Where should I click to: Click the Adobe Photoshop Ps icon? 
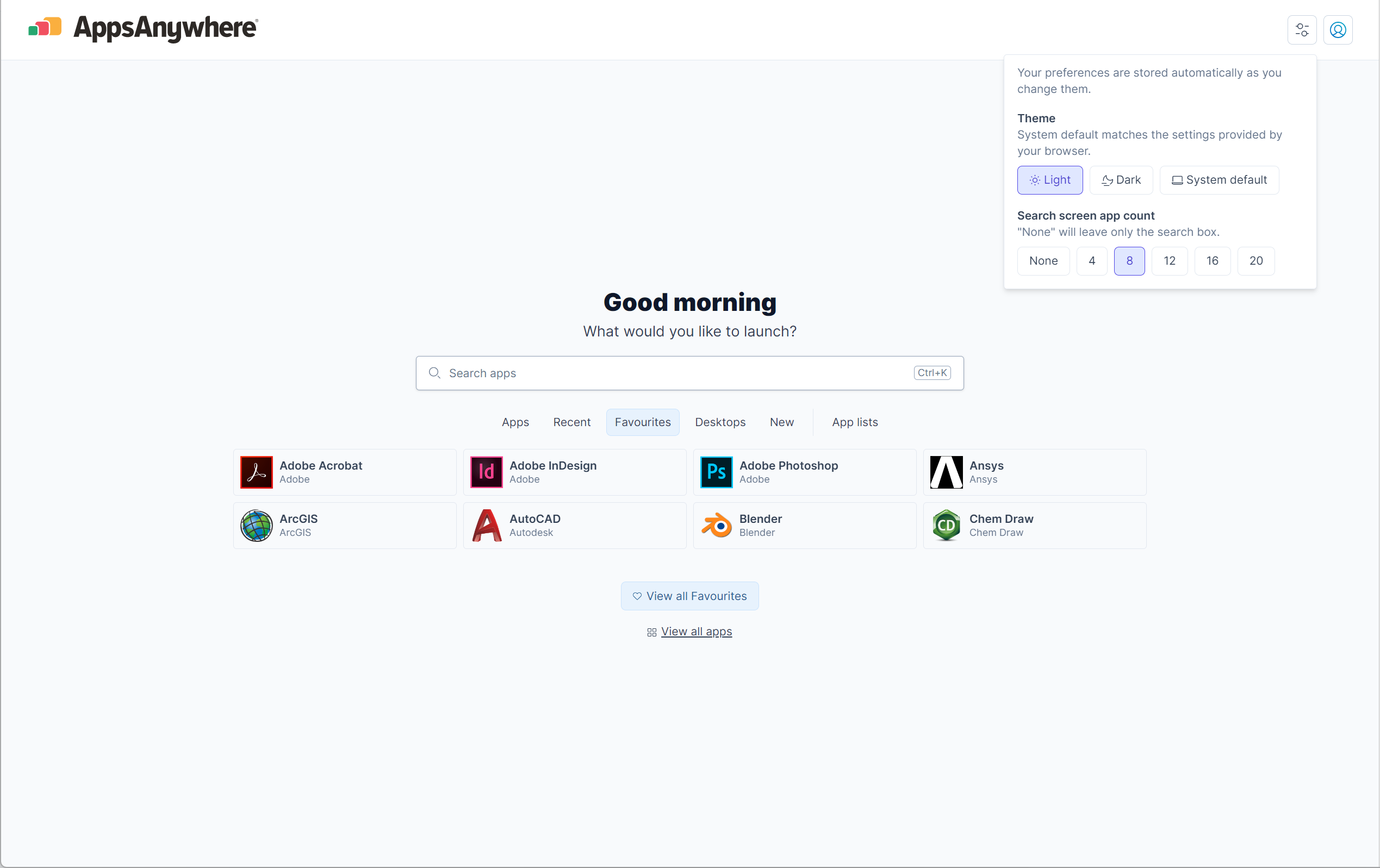click(x=716, y=472)
